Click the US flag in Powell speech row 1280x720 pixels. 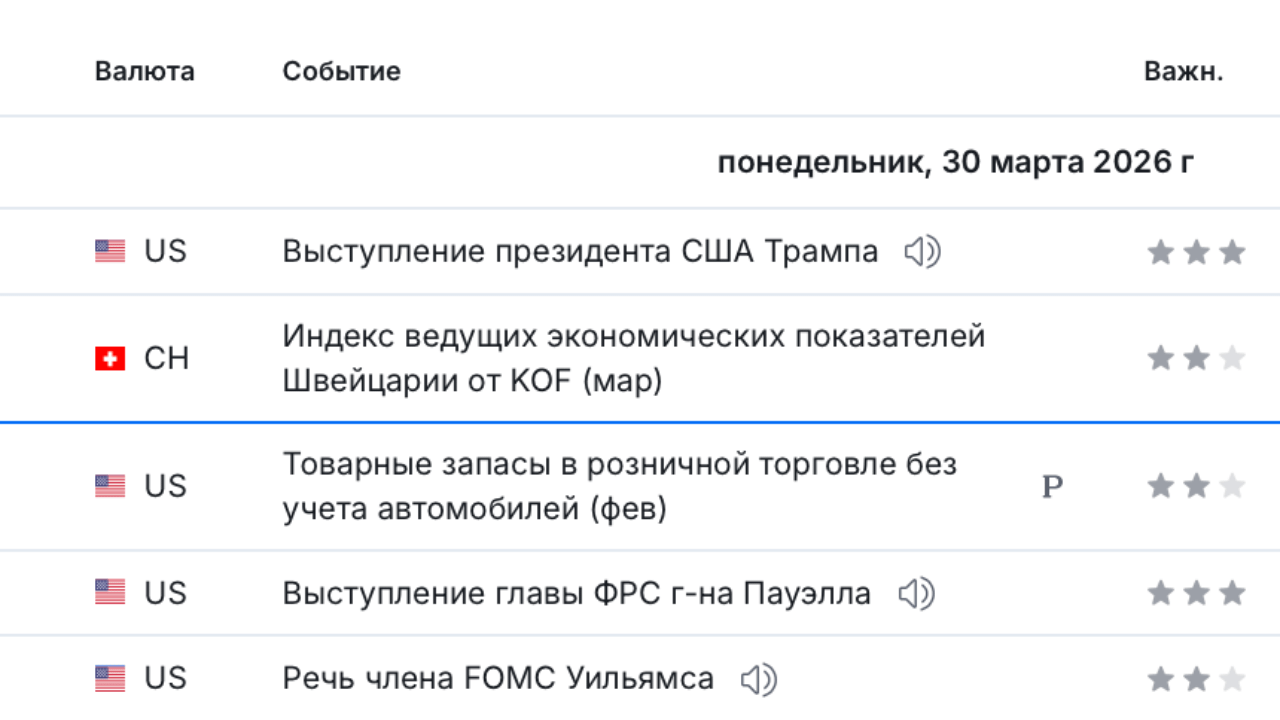[110, 593]
